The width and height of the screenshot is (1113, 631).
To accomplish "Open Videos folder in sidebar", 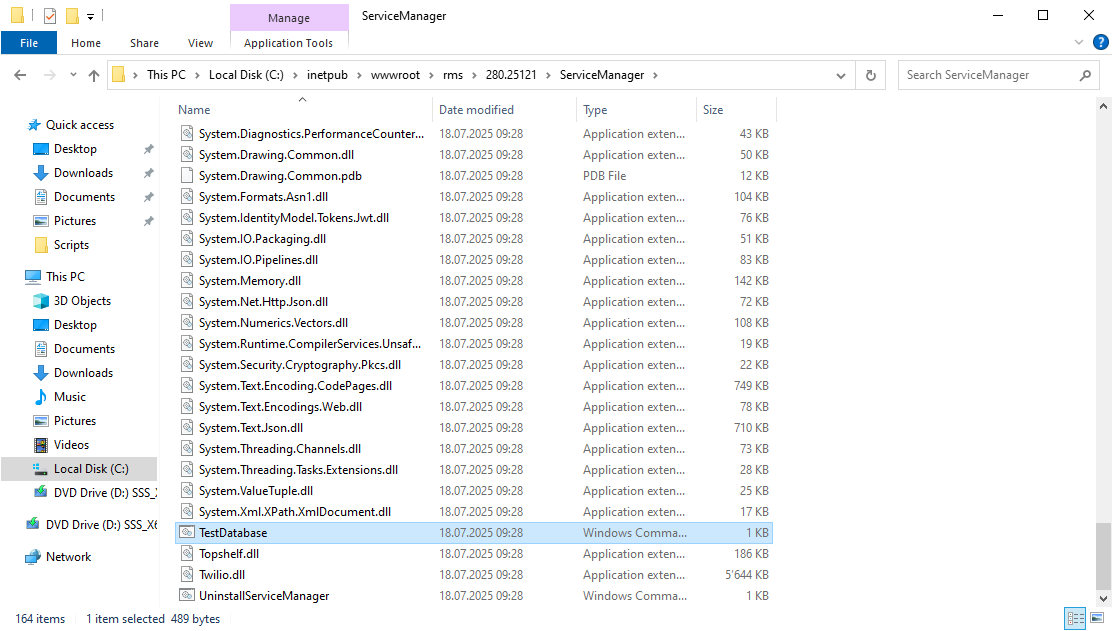I will point(71,445).
